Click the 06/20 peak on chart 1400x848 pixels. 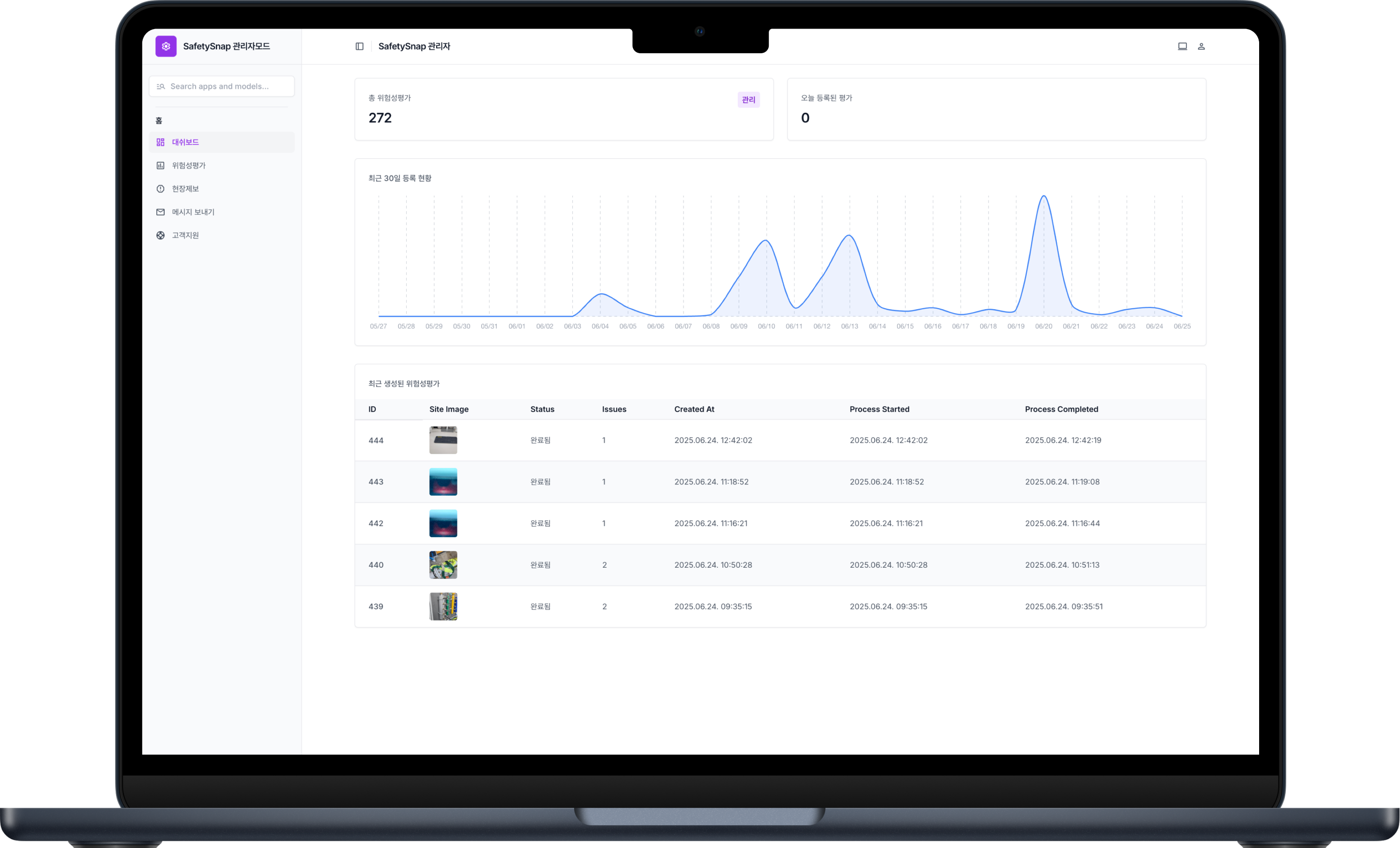1044,197
